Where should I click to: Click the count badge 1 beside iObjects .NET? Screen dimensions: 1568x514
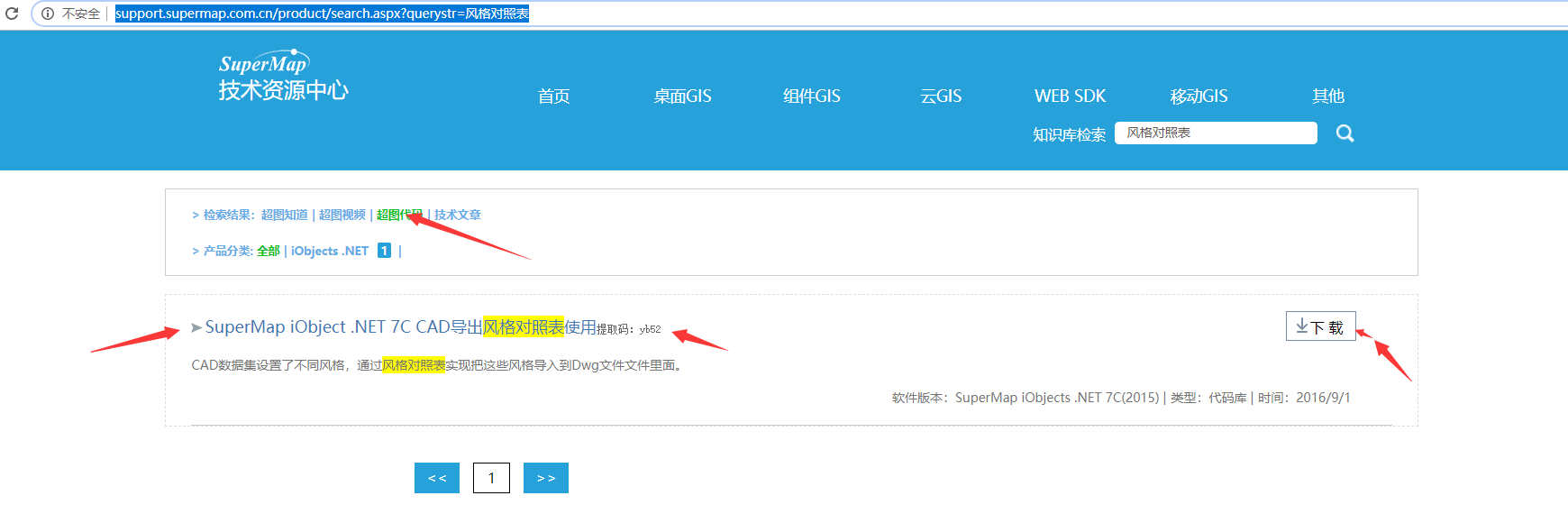pyautogui.click(x=384, y=251)
